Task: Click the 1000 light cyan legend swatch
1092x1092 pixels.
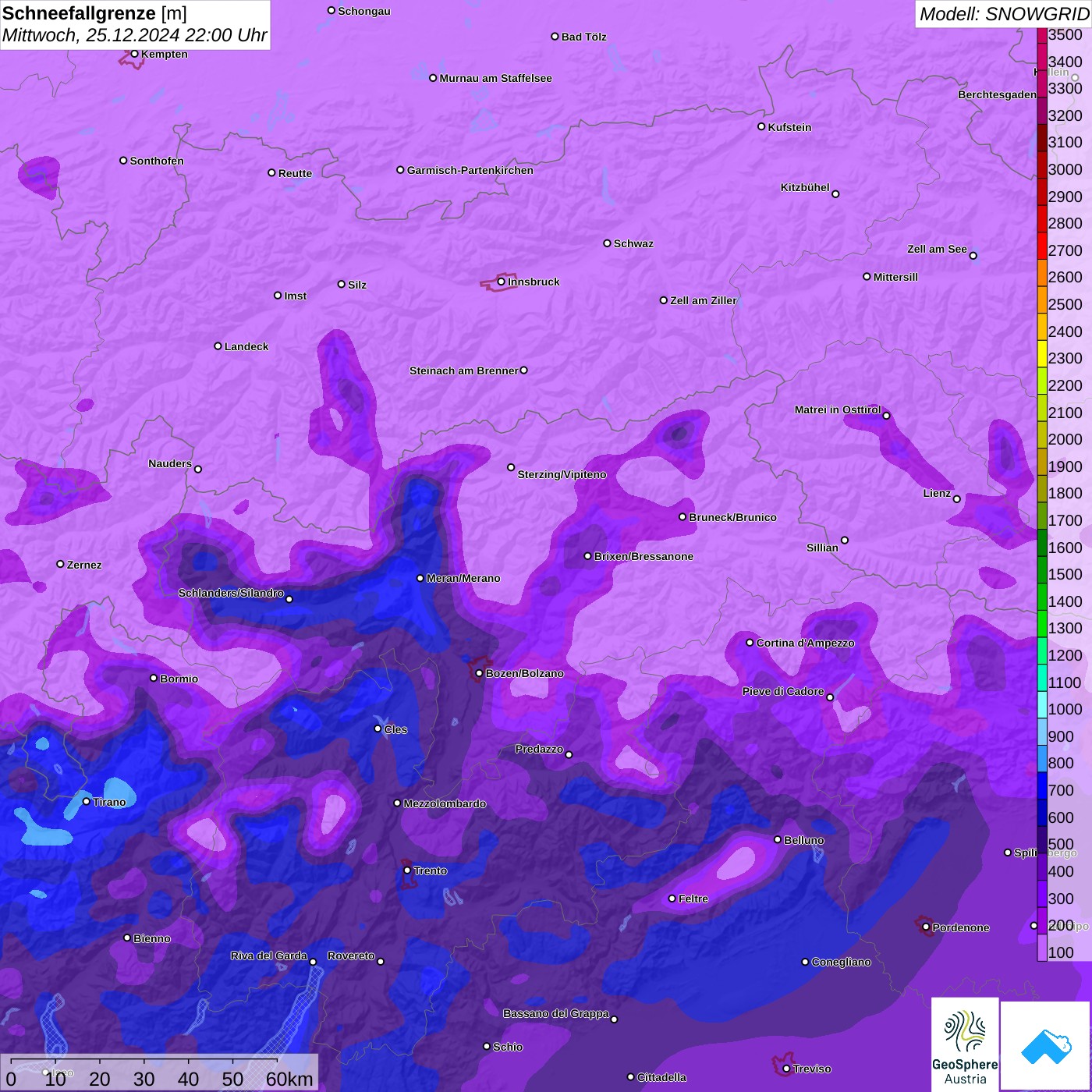Action: pyautogui.click(x=1042, y=705)
